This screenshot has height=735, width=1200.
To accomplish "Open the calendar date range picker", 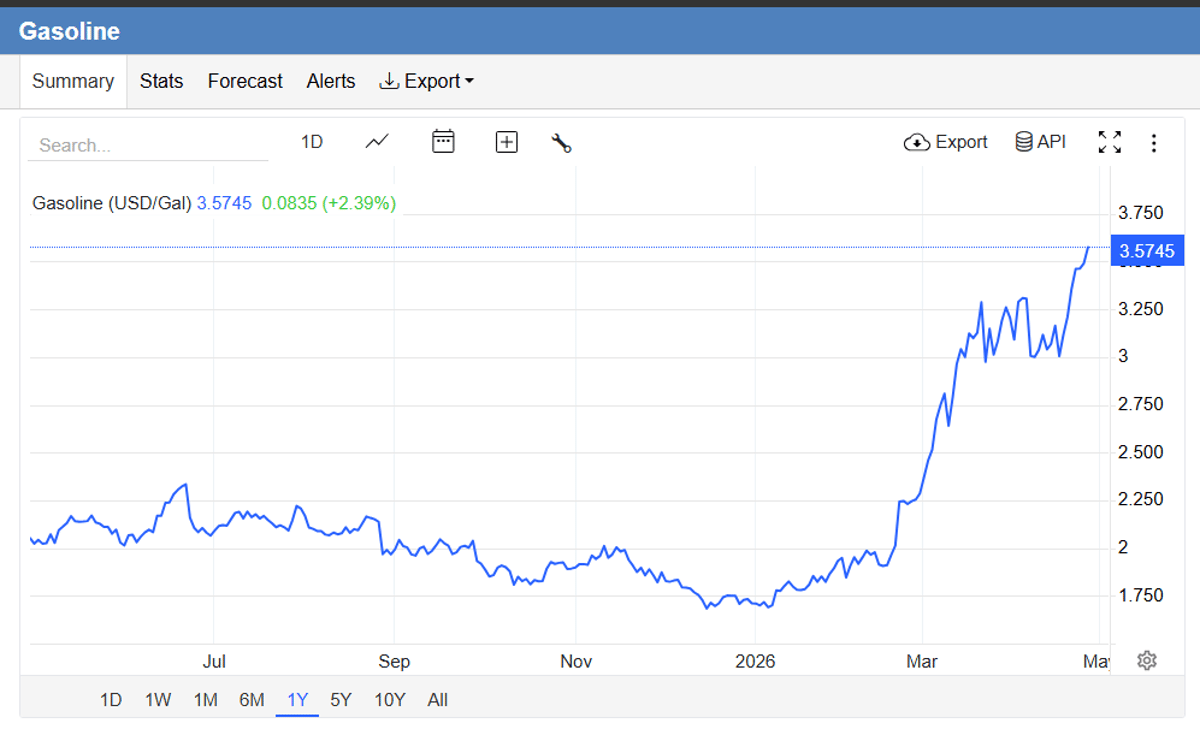I will click(x=443, y=142).
